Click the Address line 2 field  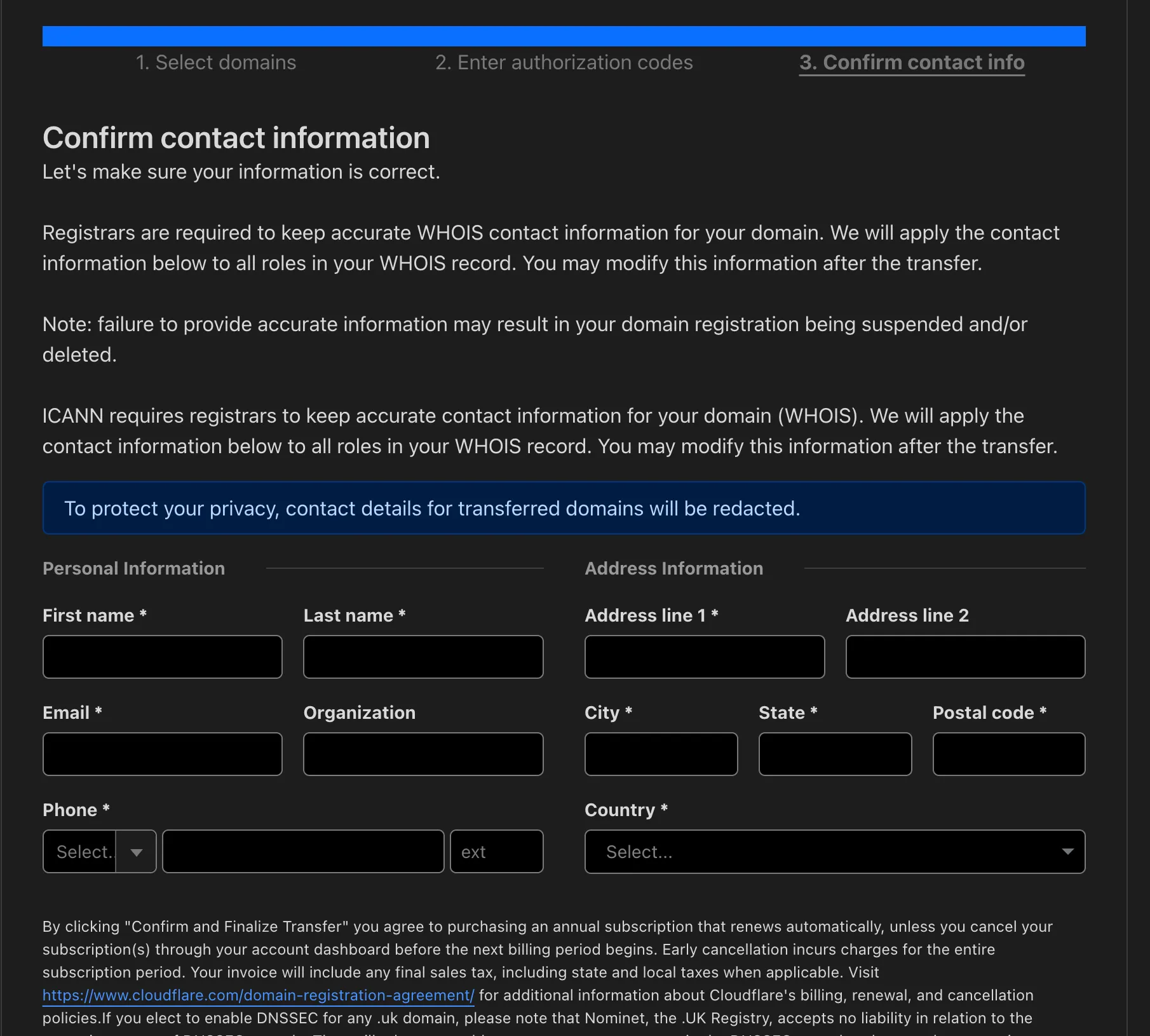click(965, 657)
